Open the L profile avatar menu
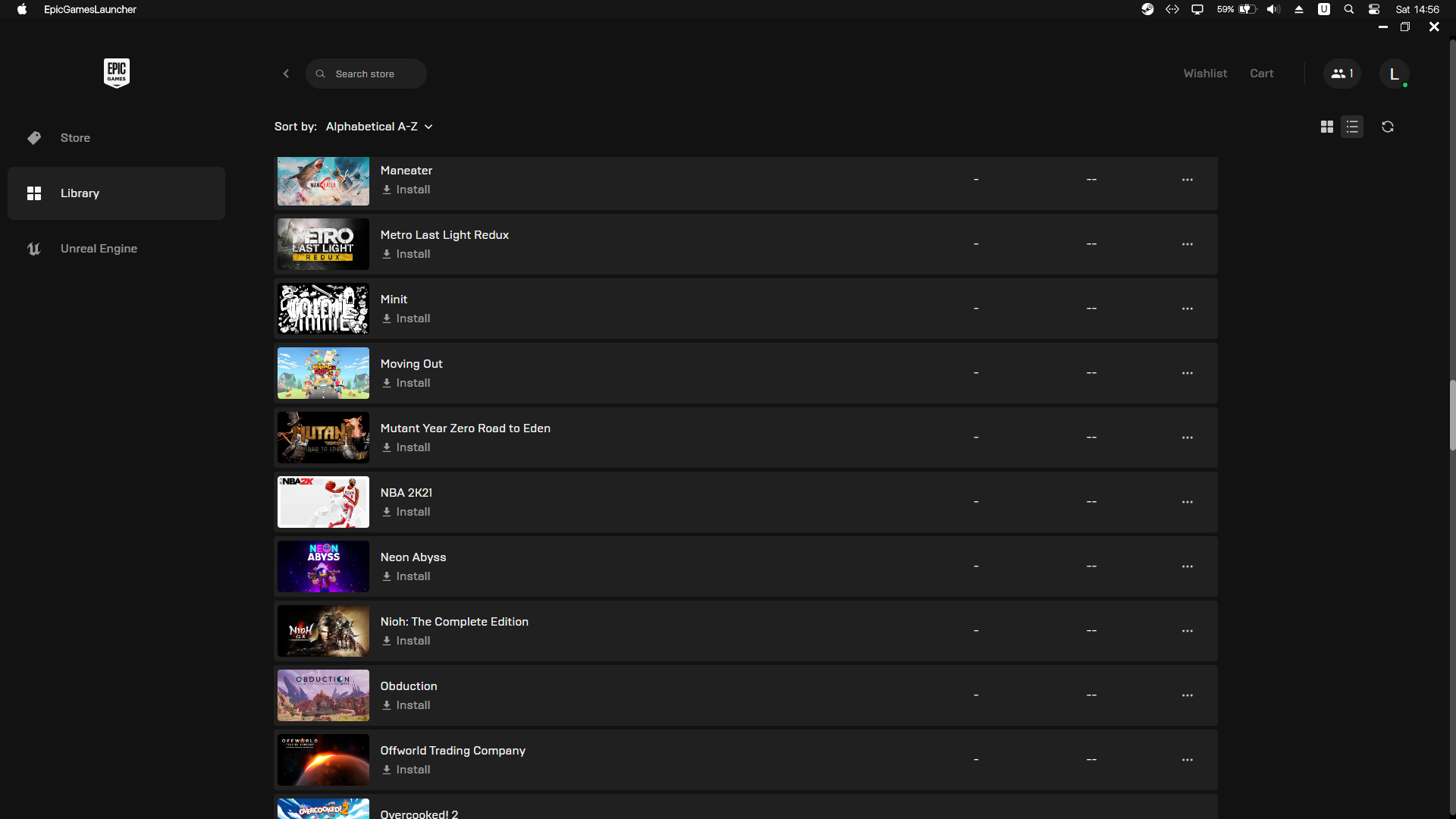Screen dimensions: 1456x819 (x=1394, y=74)
